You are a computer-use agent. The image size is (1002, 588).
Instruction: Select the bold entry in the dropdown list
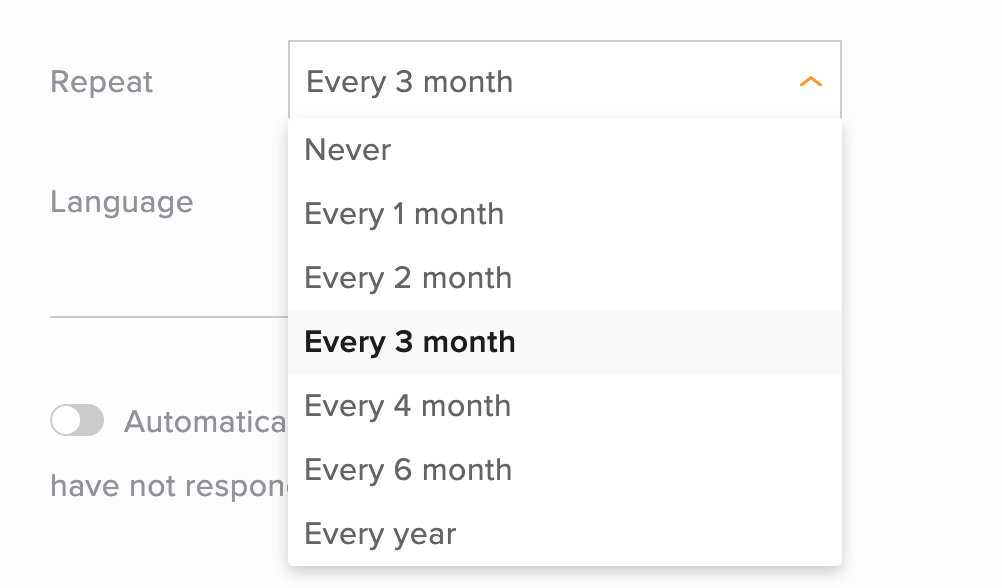tap(410, 342)
